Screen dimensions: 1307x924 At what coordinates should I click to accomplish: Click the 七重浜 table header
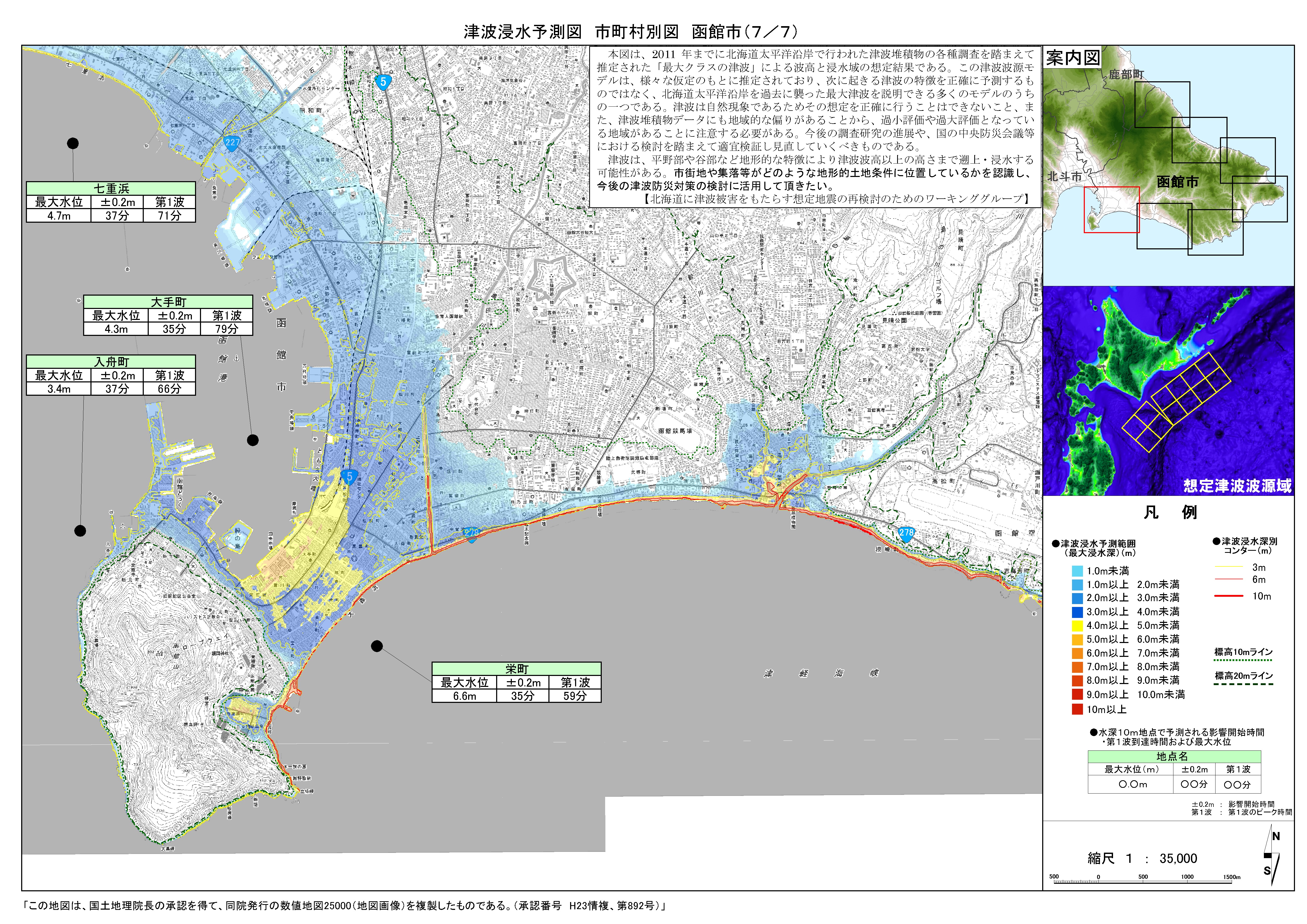(111, 188)
